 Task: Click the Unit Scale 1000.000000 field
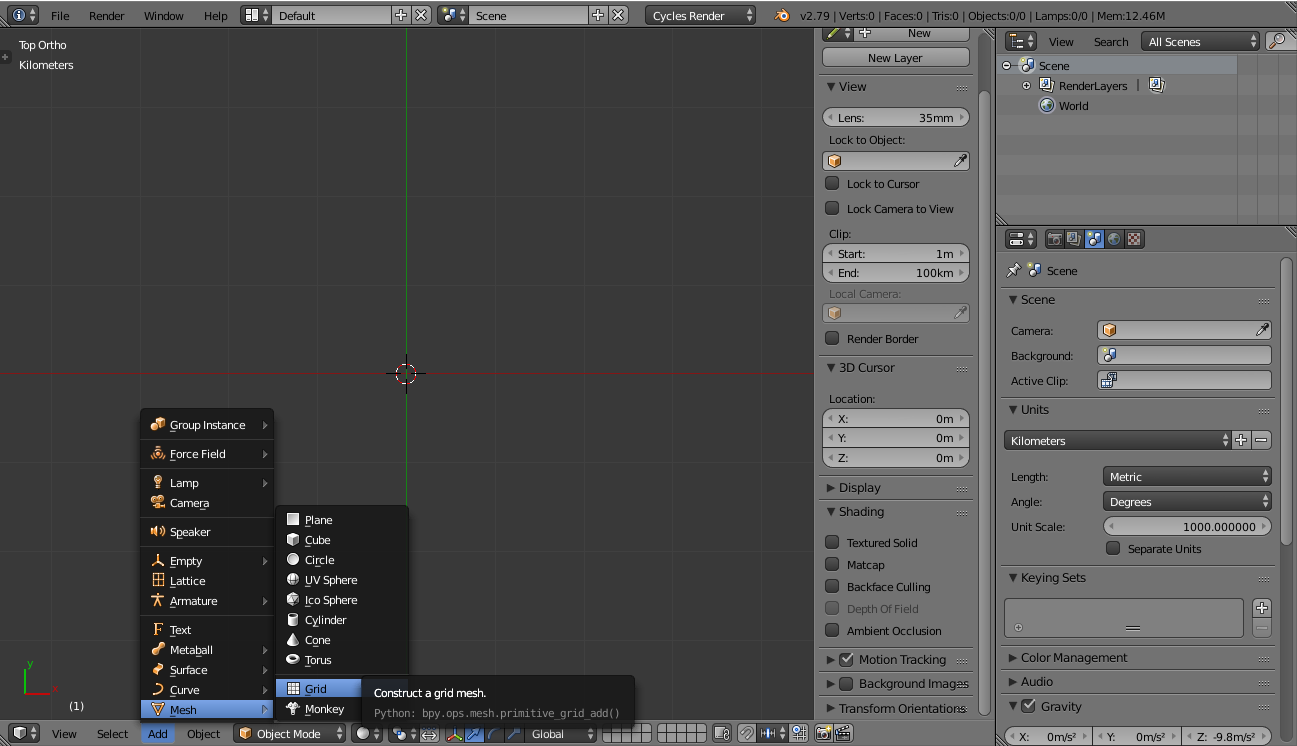[1187, 526]
